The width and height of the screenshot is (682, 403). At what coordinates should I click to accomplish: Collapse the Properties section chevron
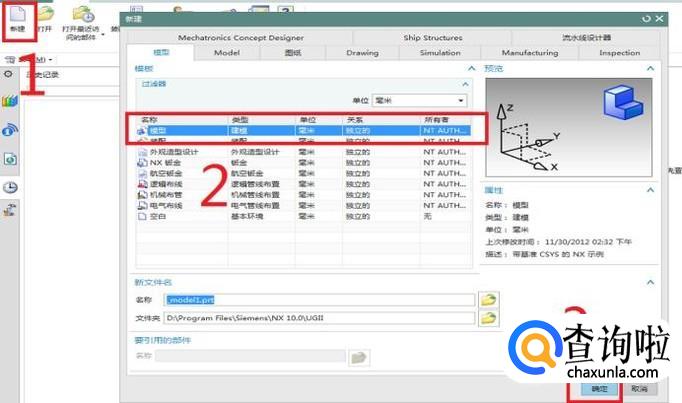650,190
